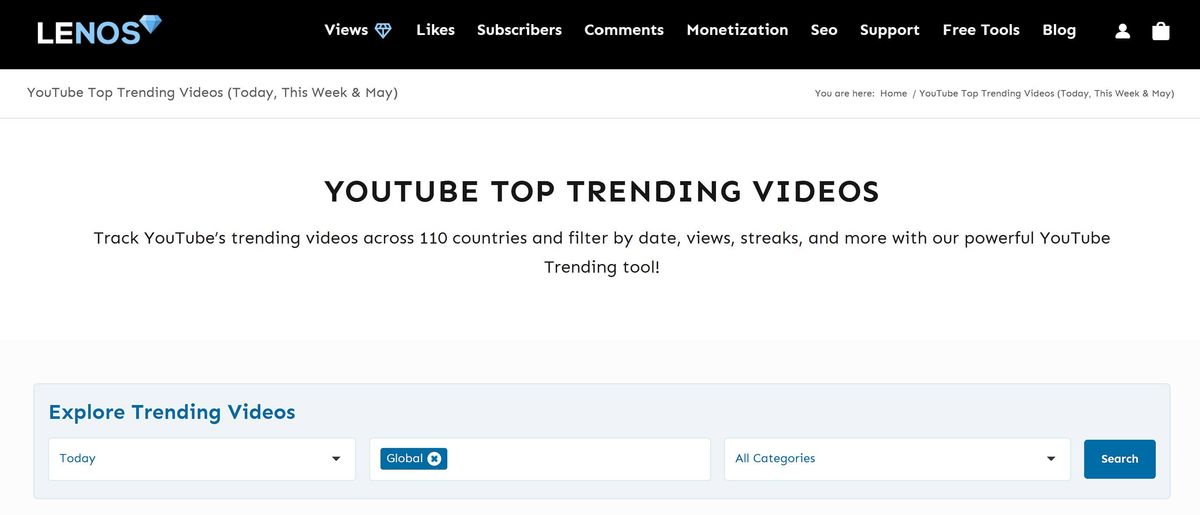Go to the Subscribers menu item
1200x515 pixels.
point(519,30)
